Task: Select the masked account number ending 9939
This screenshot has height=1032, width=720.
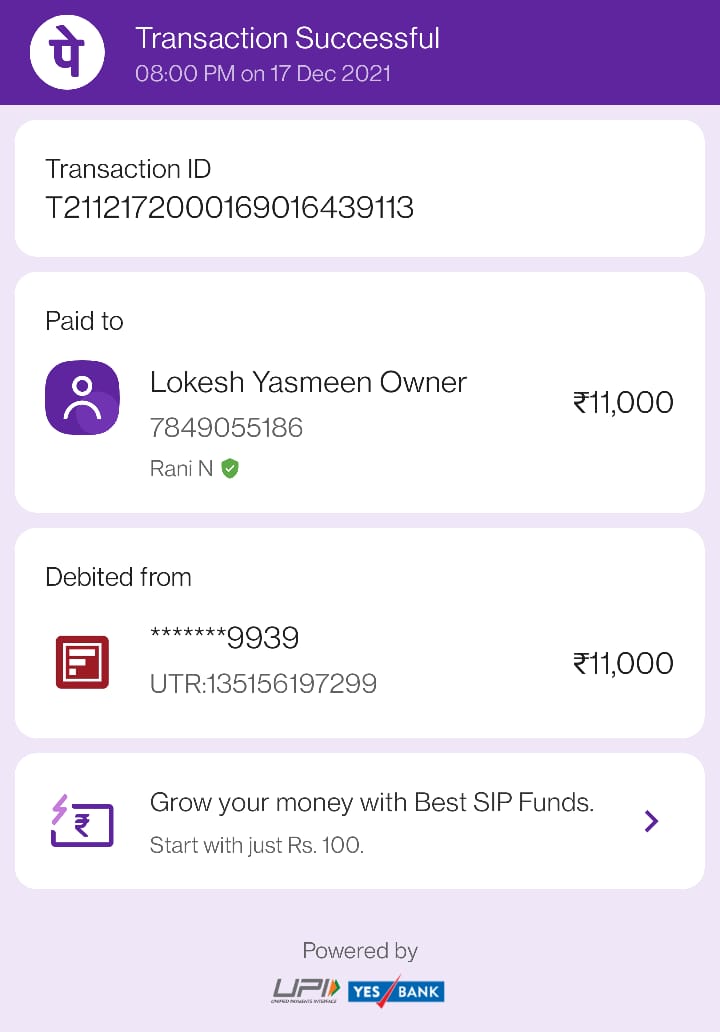Action: [x=224, y=637]
